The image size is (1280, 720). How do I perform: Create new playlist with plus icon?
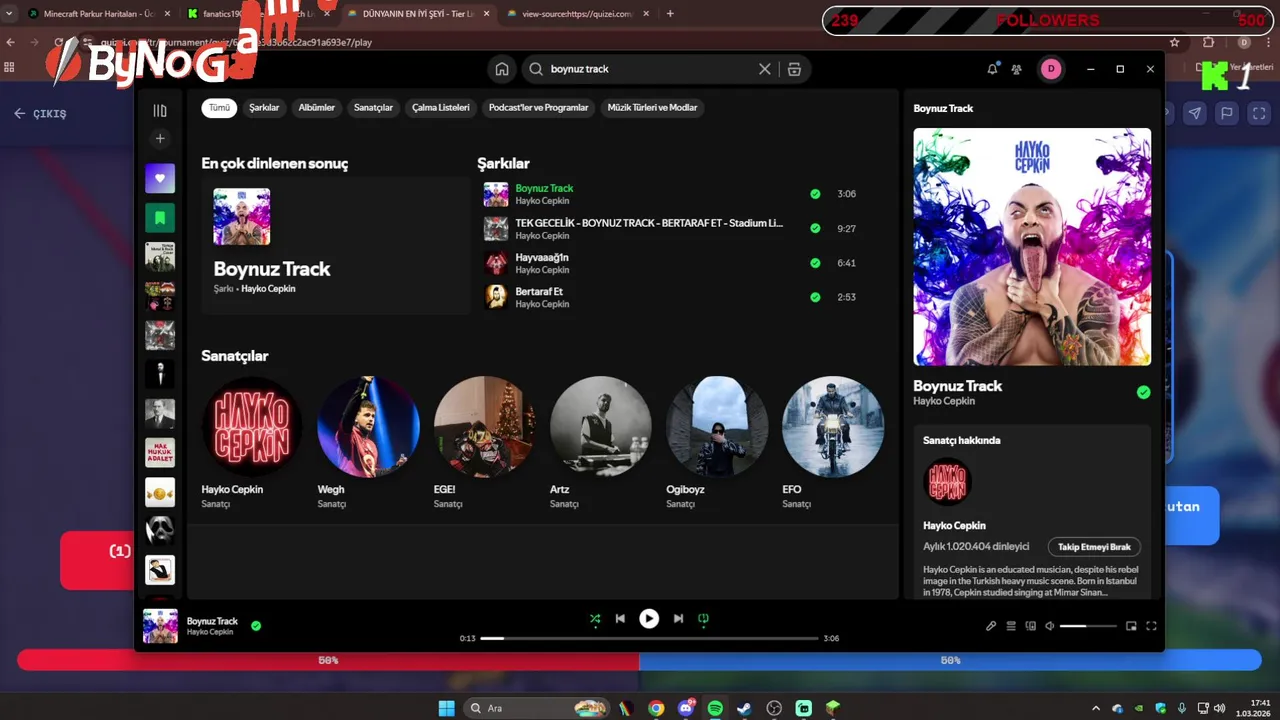pos(160,139)
